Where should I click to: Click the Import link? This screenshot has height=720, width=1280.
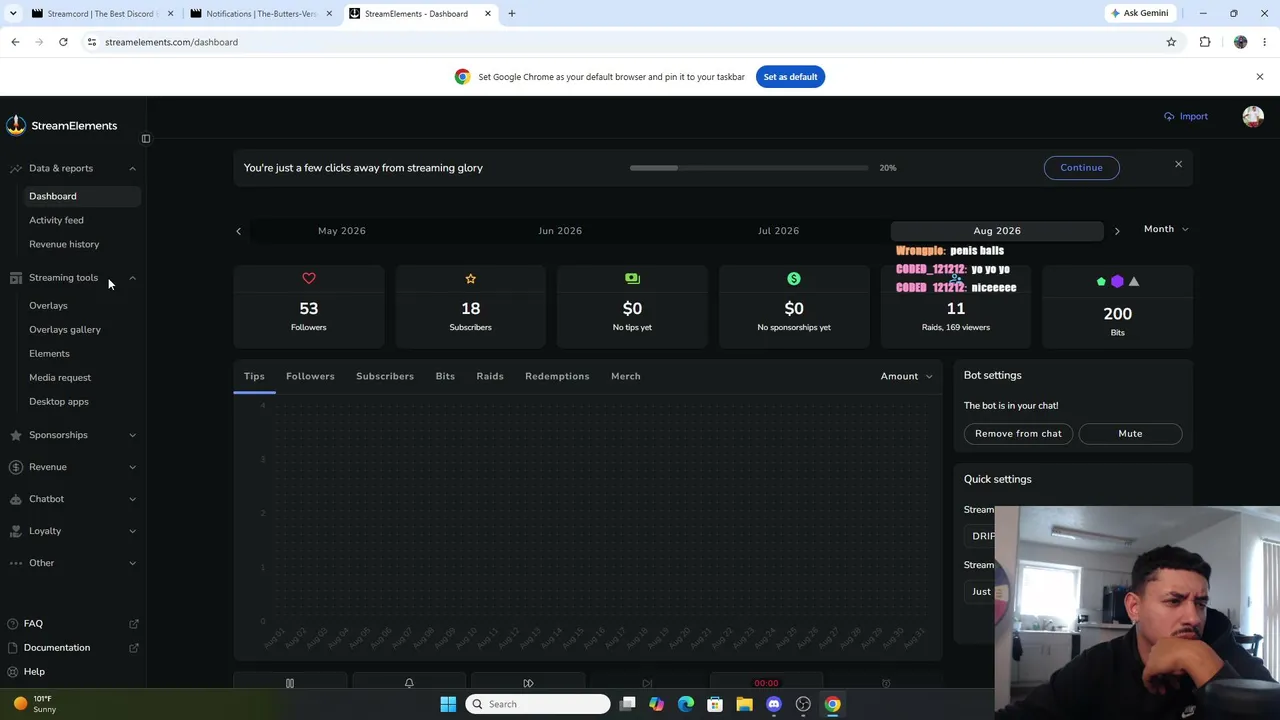pyautogui.click(x=1186, y=116)
